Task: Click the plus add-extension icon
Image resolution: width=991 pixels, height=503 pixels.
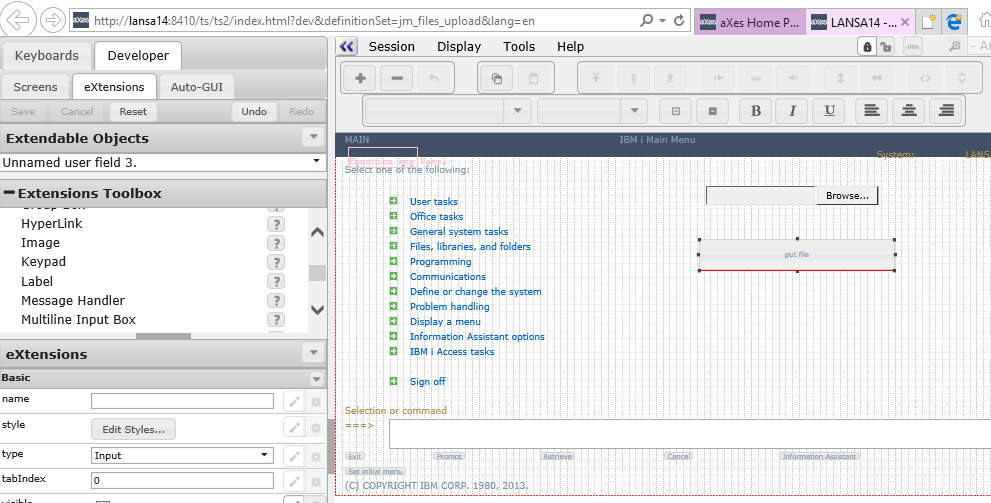Action: [360, 78]
